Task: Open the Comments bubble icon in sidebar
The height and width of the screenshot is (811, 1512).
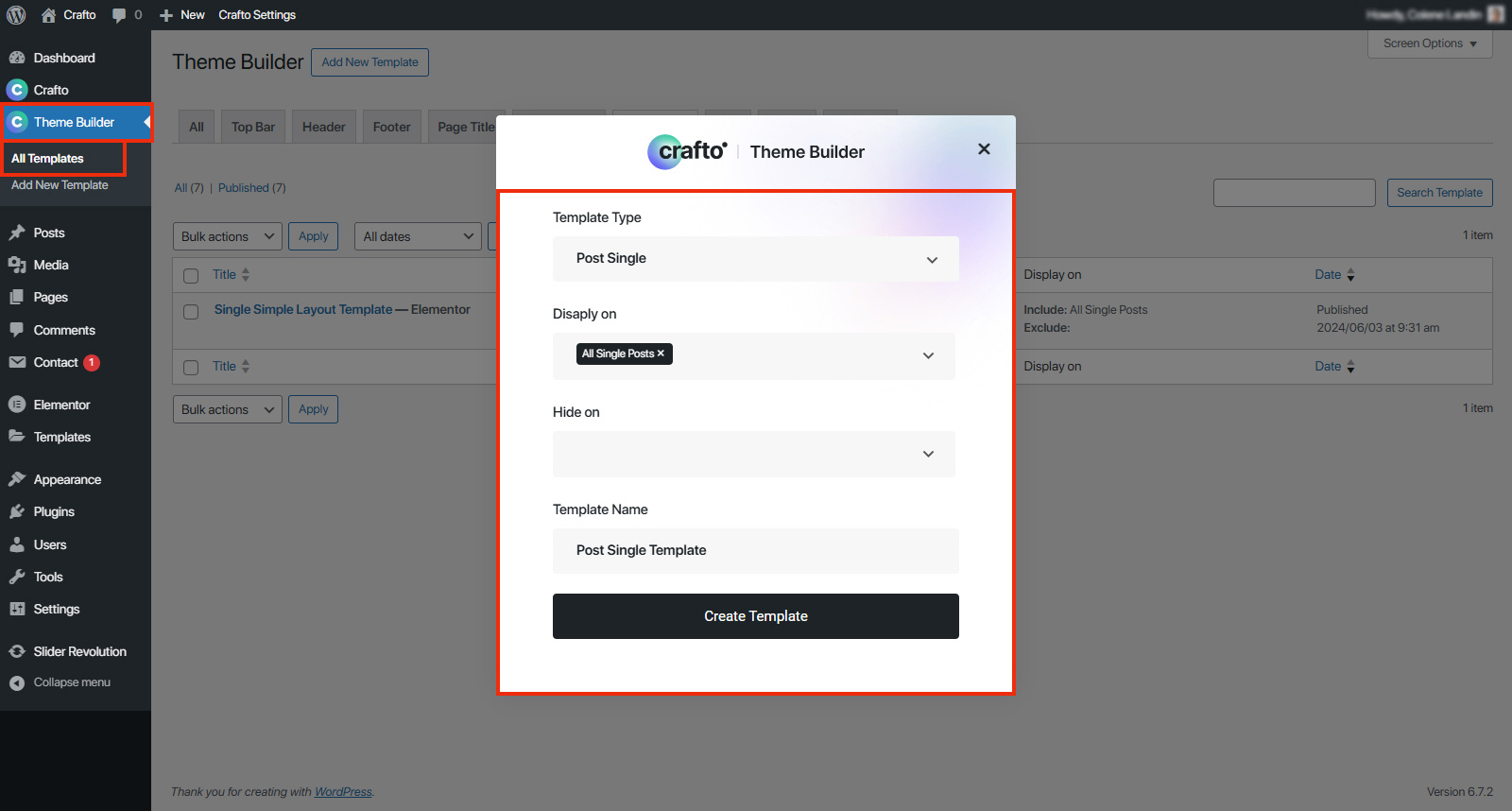Action: [x=17, y=330]
